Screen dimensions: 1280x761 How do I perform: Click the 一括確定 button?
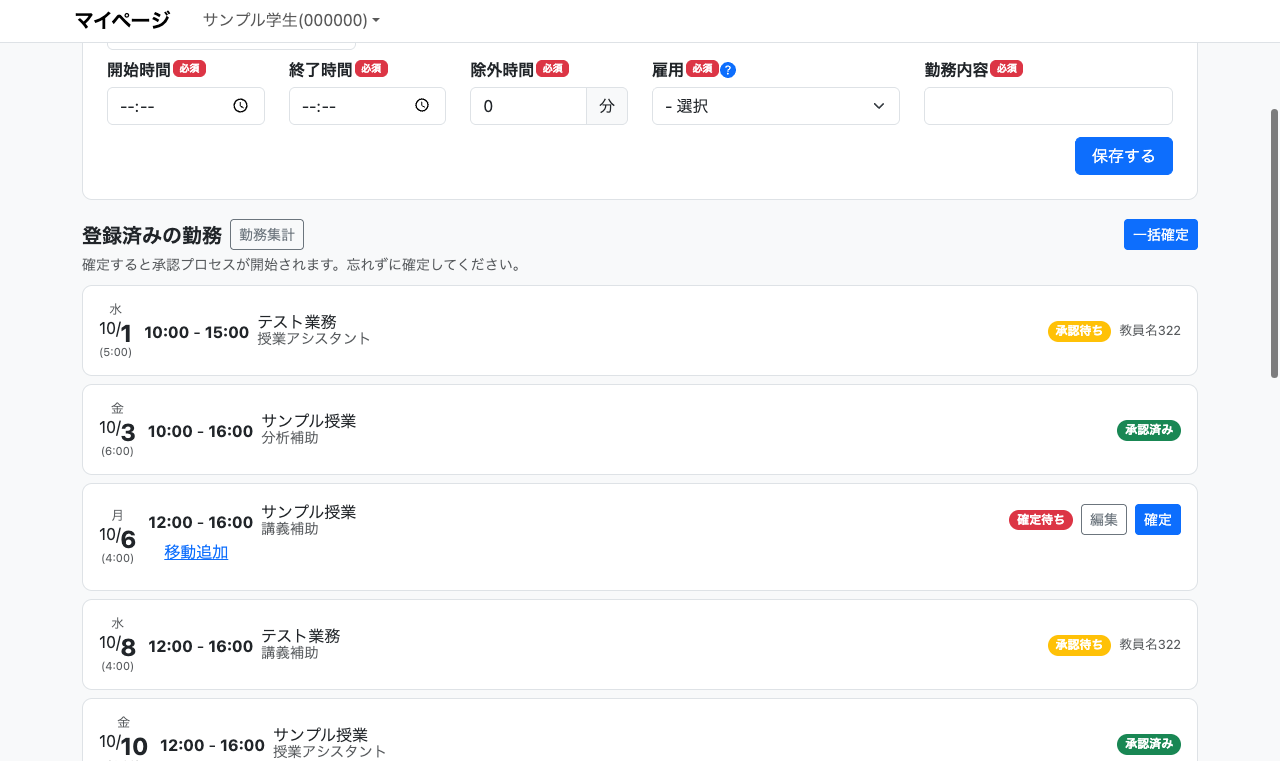(x=1160, y=235)
